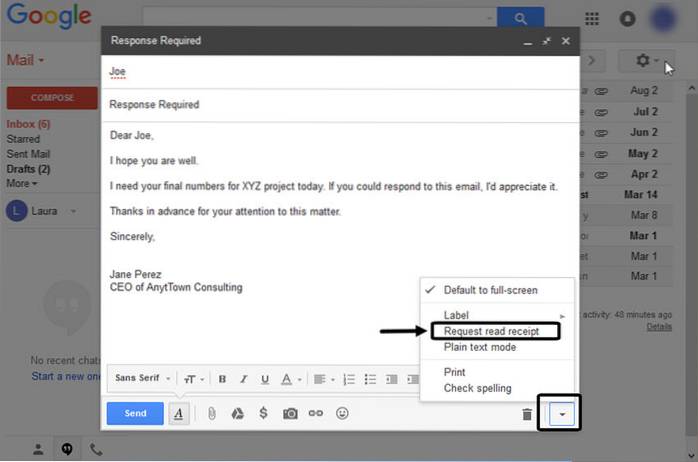
Task: Toggle formatting options with underlined A icon
Action: click(179, 413)
